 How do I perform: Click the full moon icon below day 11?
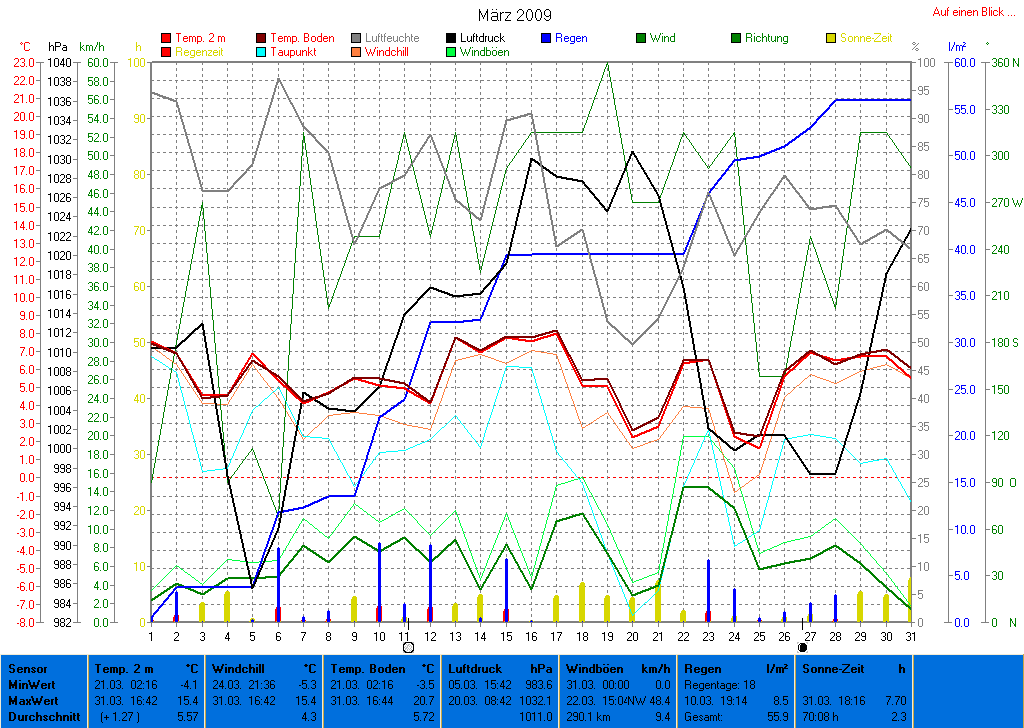[x=408, y=647]
